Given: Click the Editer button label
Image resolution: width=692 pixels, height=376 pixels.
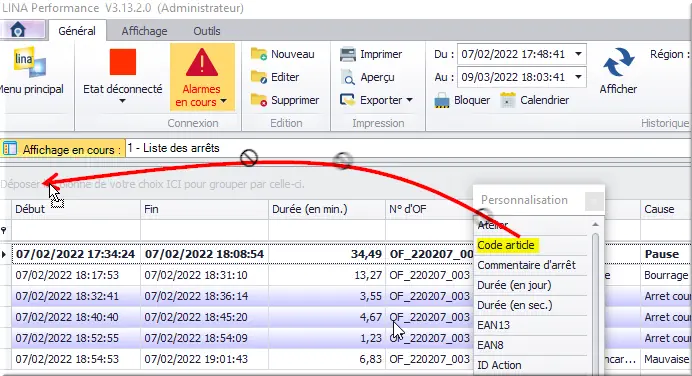Looking at the screenshot, I should tap(285, 77).
